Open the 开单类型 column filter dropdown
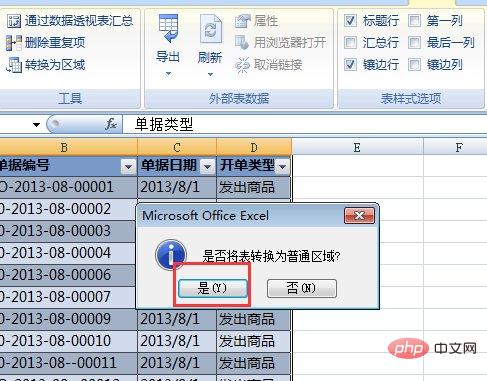The height and width of the screenshot is (381, 487). point(283,166)
